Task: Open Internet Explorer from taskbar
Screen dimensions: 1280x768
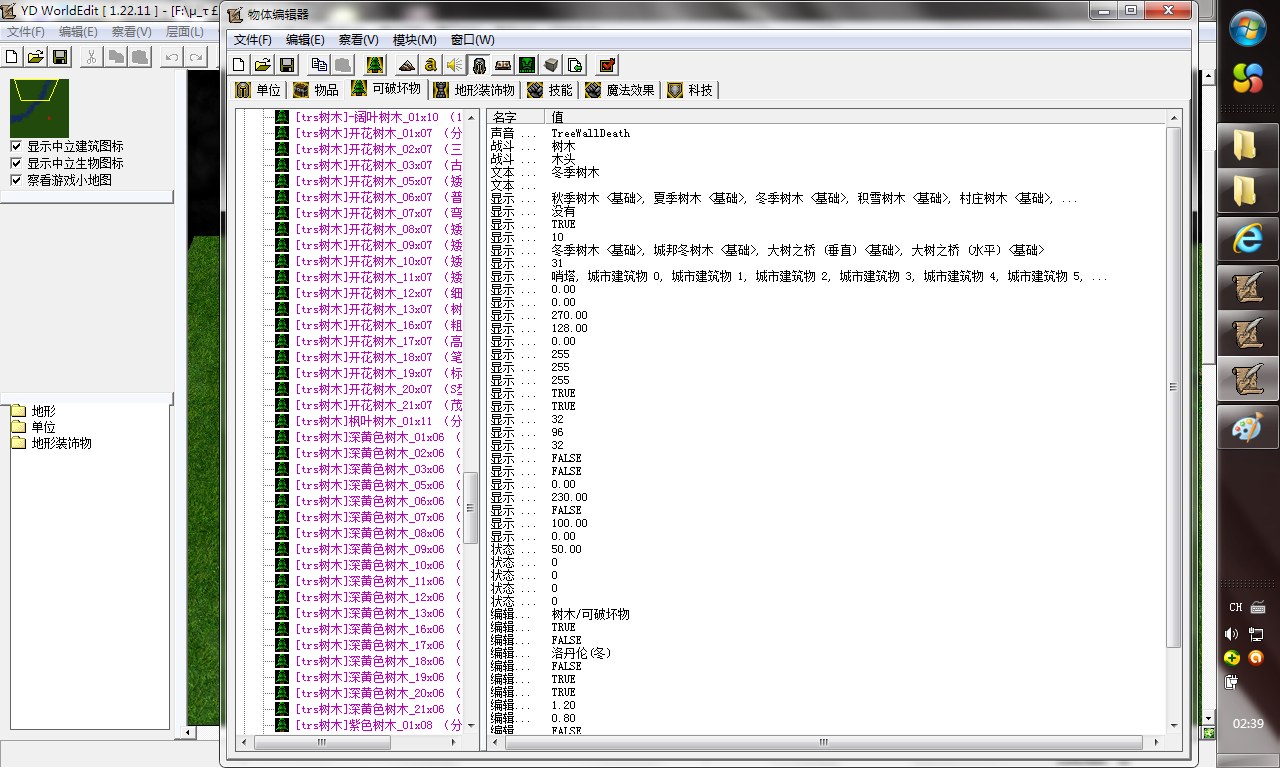Action: point(1247,237)
